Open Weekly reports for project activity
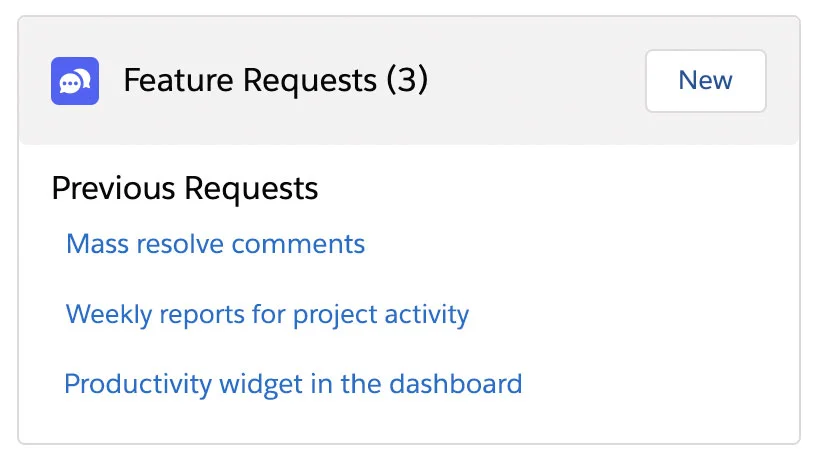Screen dimensions: 818x460 click(x=267, y=314)
